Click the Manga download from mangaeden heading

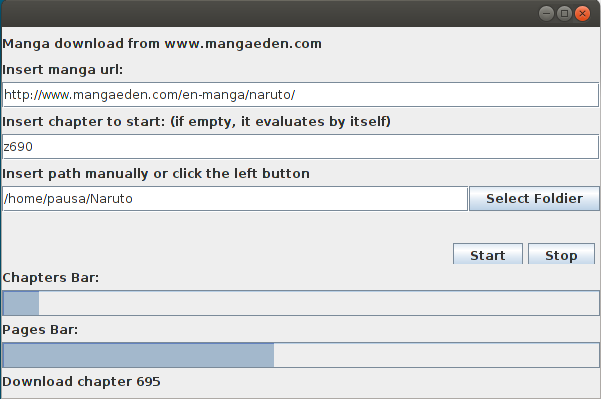[162, 44]
